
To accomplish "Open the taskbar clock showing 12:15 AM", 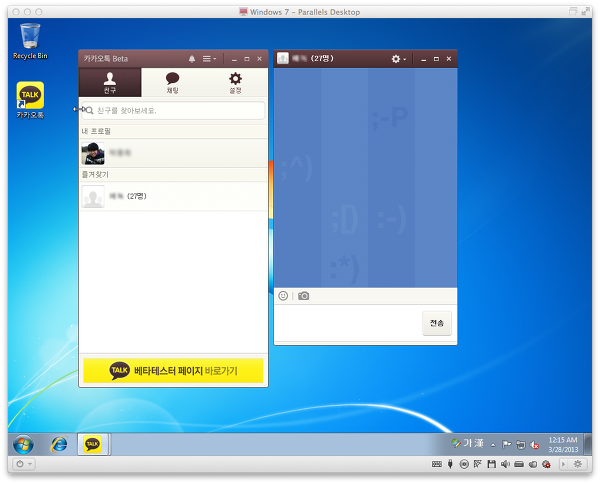I will (x=563, y=445).
